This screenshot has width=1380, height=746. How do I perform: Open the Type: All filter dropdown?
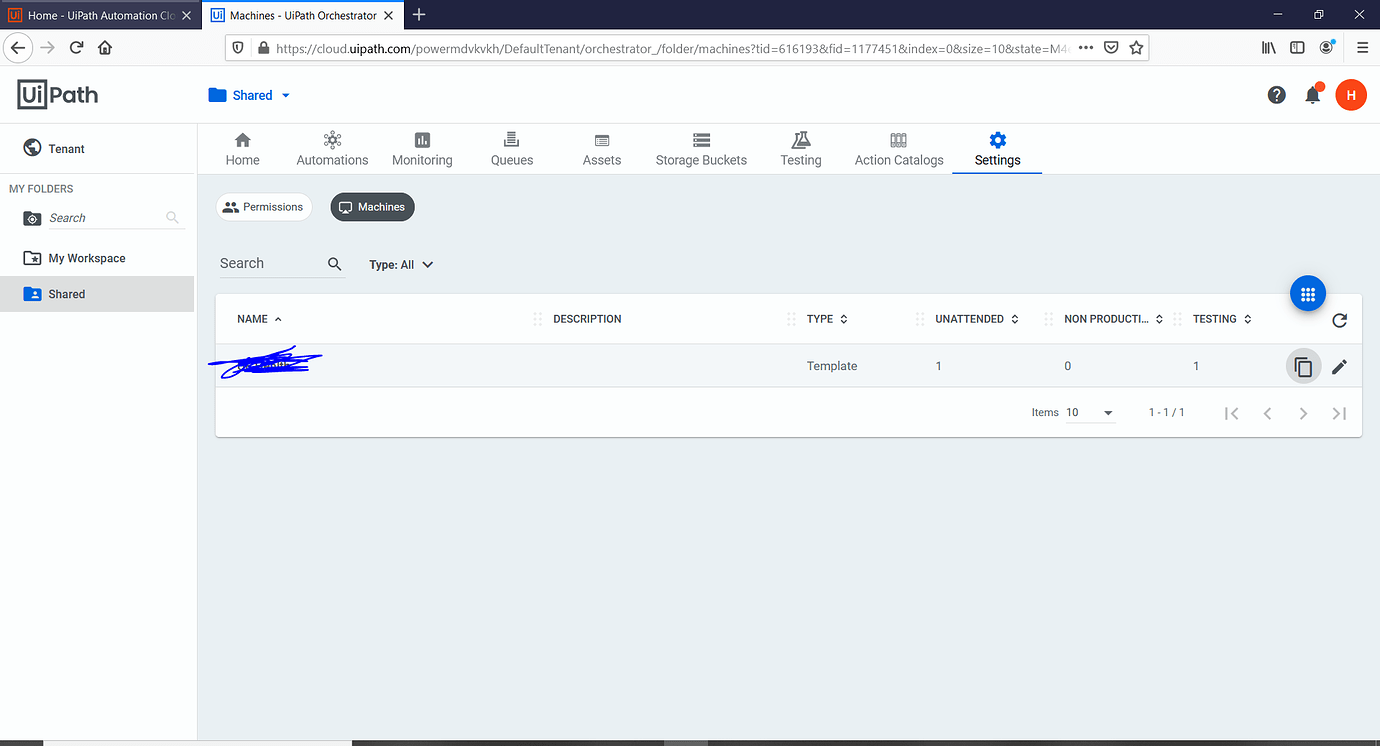pyautogui.click(x=400, y=264)
